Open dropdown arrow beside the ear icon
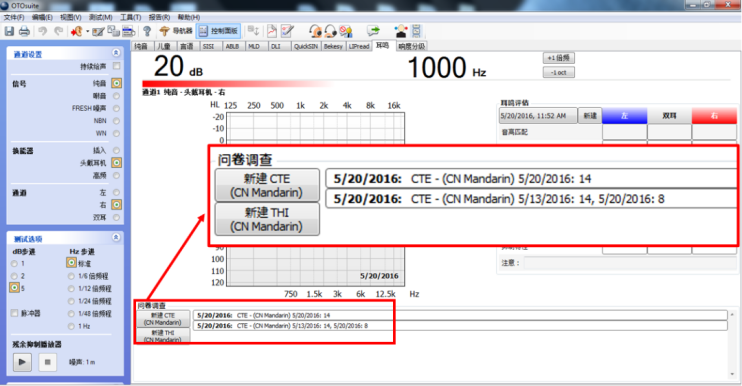Screen dimensions: 742x386 pyautogui.click(x=88, y=32)
